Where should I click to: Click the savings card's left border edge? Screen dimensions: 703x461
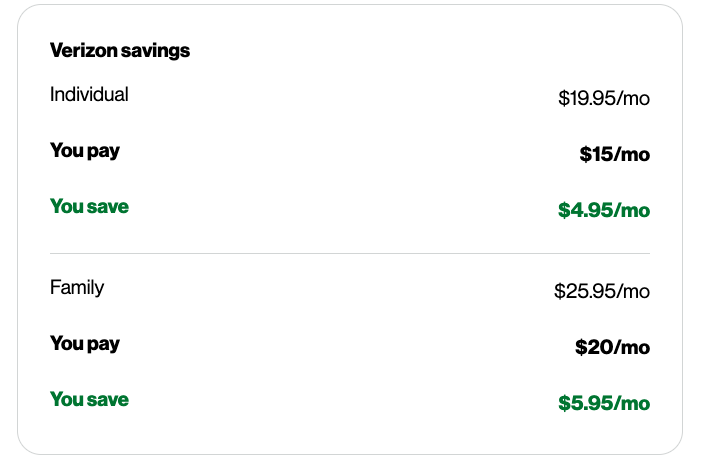click(18, 230)
